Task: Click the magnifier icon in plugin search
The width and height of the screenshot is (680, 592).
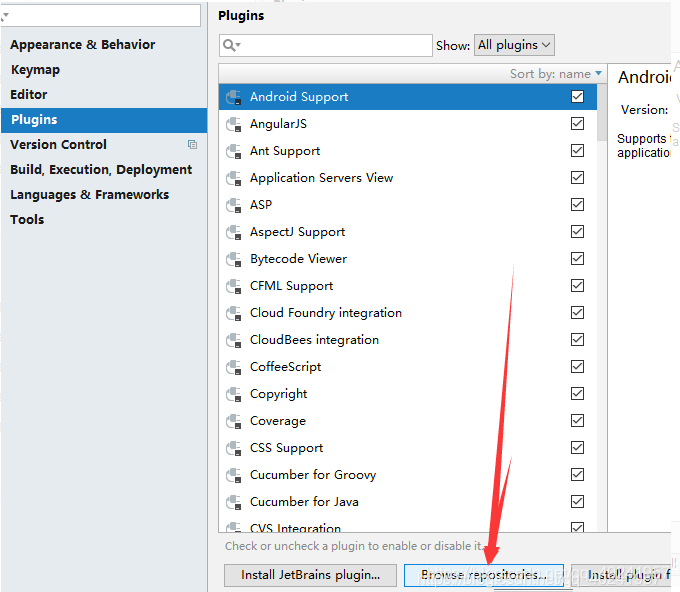Action: click(231, 45)
